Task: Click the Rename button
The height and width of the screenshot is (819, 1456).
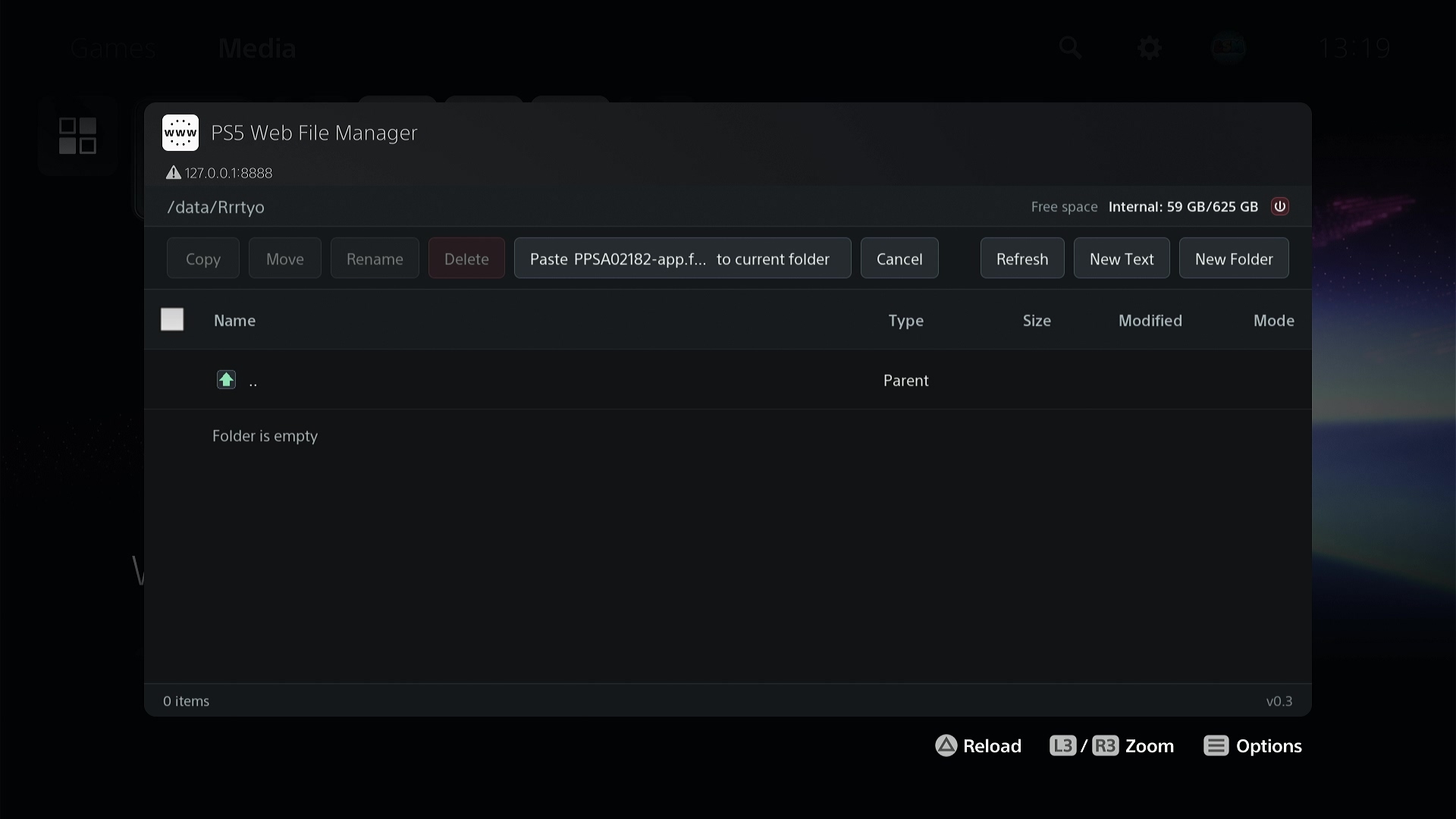Action: point(375,258)
